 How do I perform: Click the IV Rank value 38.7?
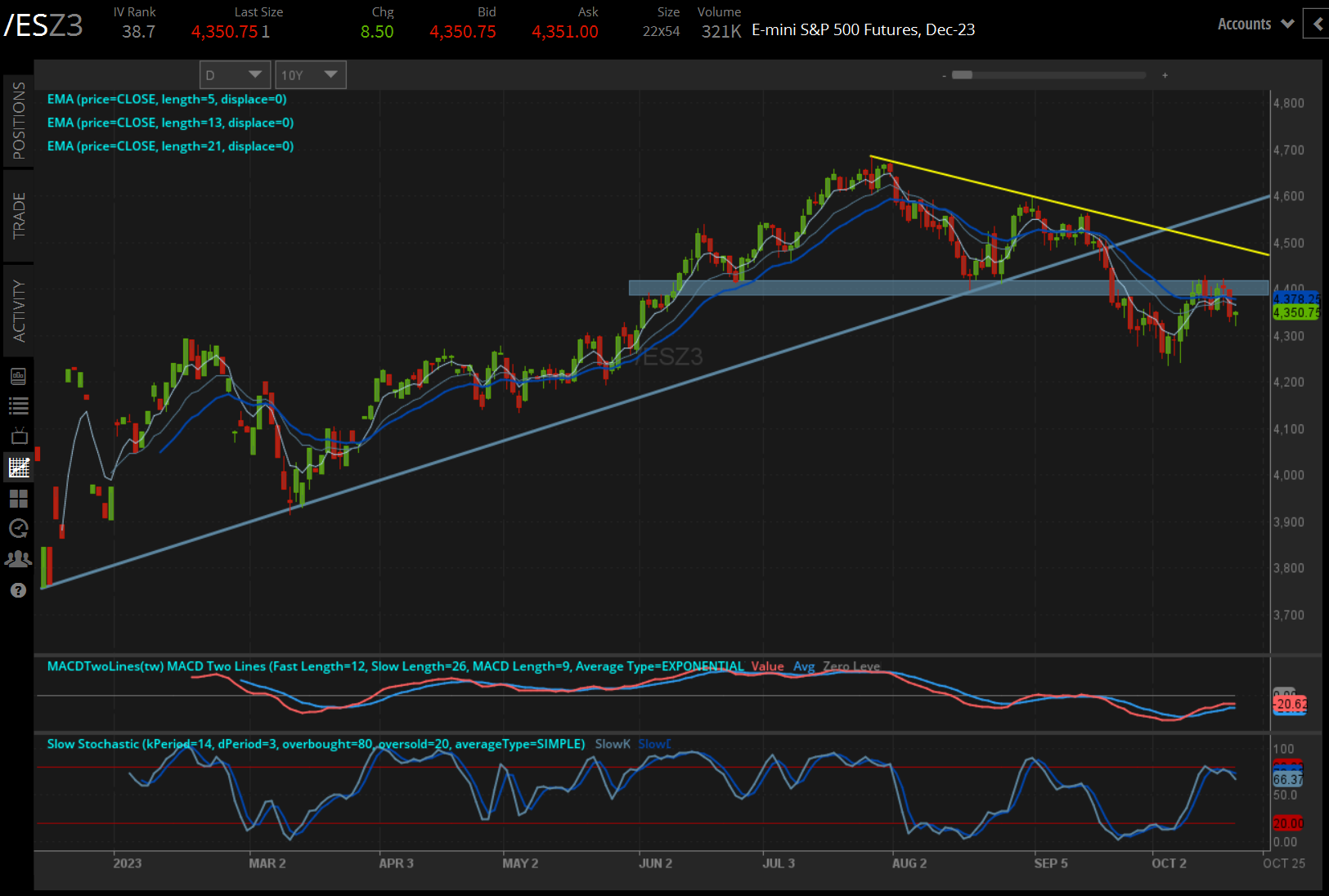[139, 32]
